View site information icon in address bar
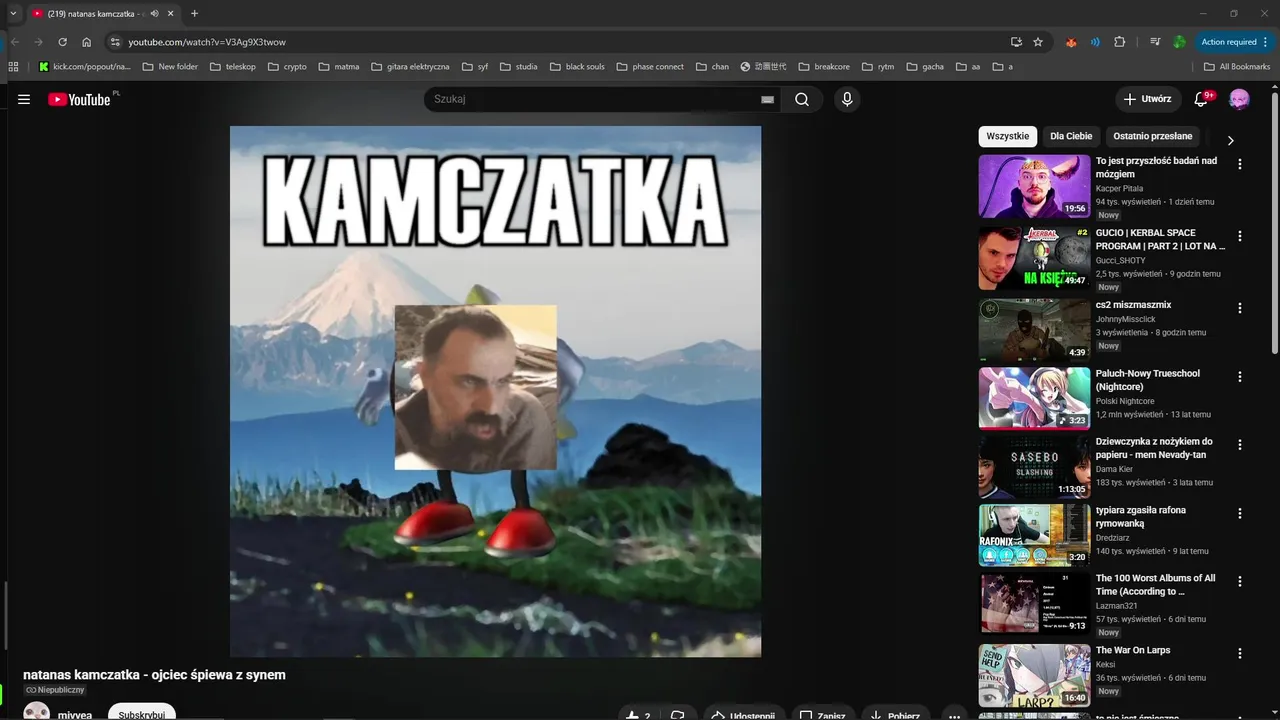The width and height of the screenshot is (1280, 720). click(115, 42)
